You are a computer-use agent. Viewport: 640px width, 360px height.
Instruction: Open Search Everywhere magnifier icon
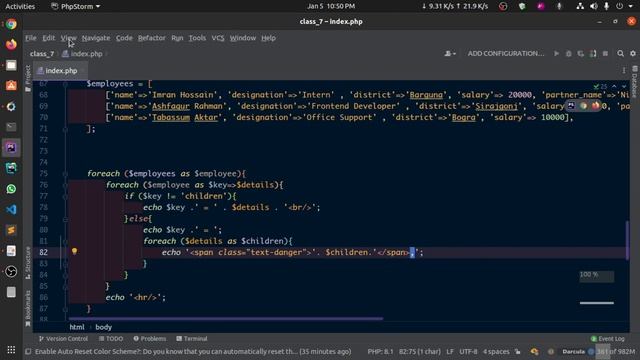coord(620,53)
